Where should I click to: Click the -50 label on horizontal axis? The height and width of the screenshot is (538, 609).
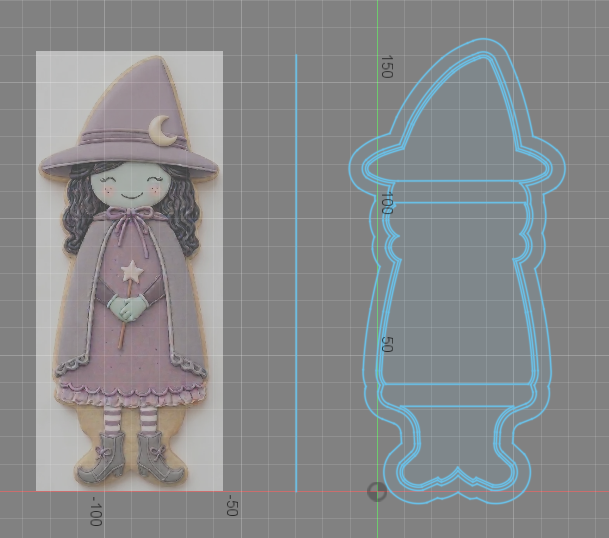point(231,505)
